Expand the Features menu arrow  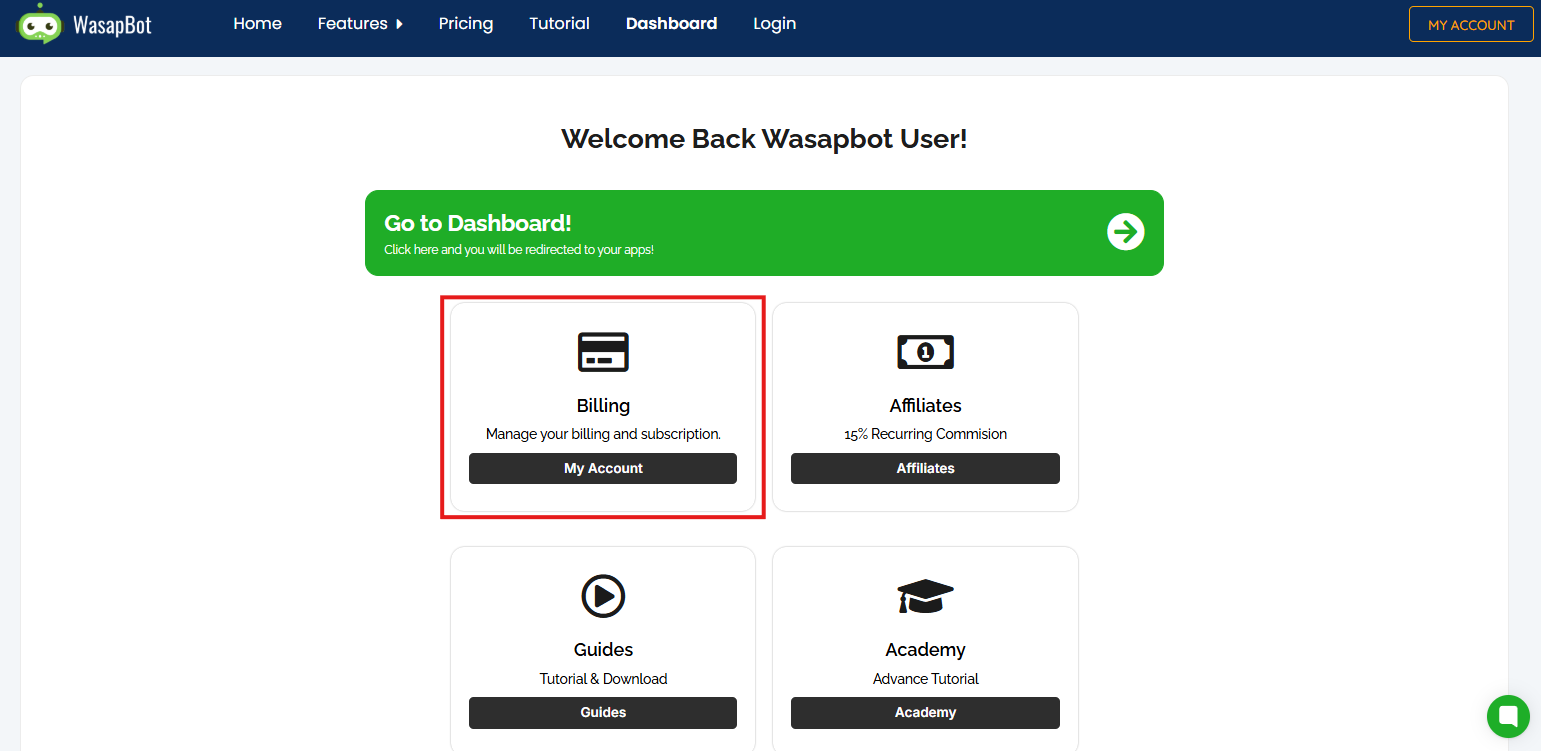pyautogui.click(x=399, y=24)
